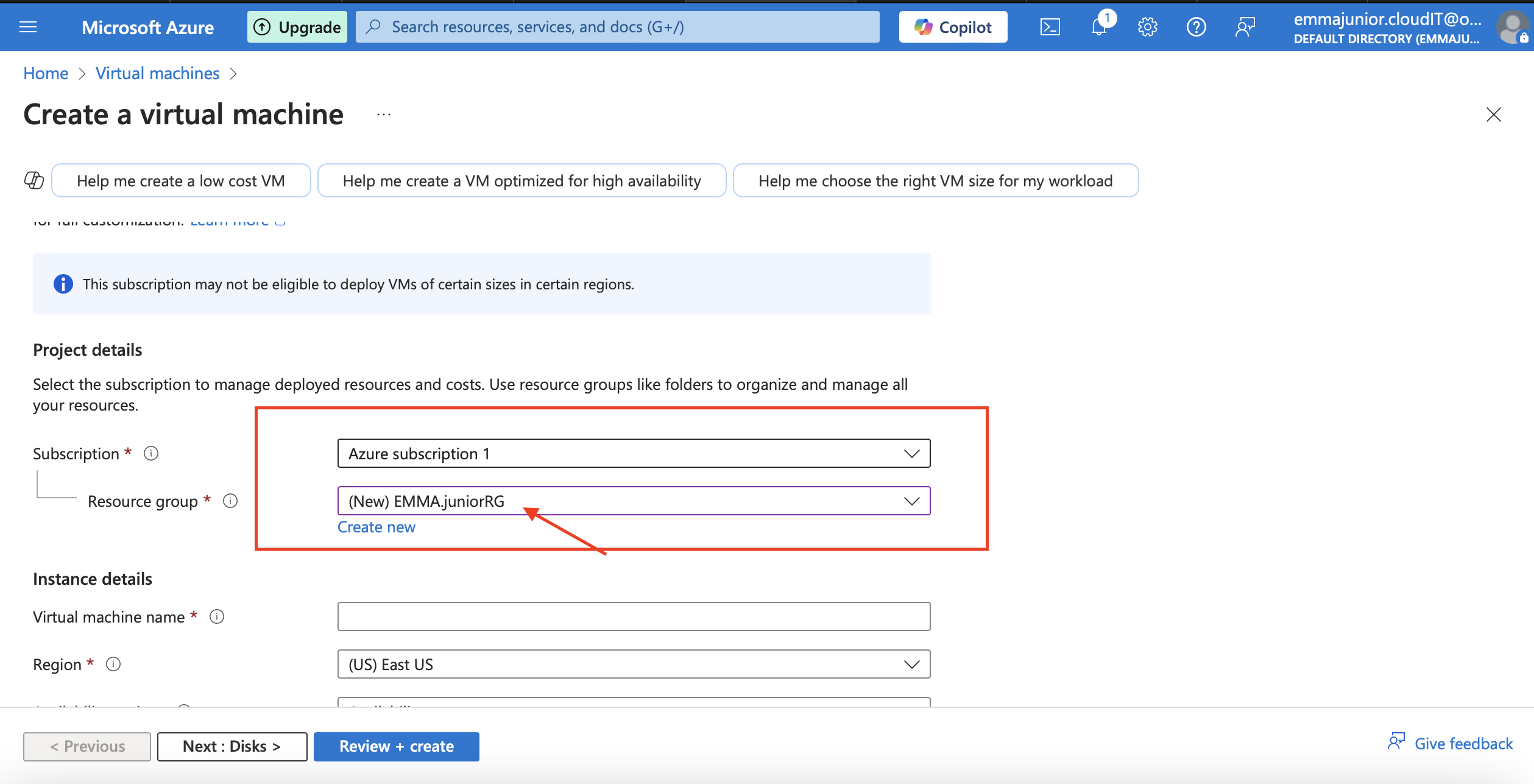The image size is (1534, 784).
Task: Click Review + create button
Action: tap(397, 746)
